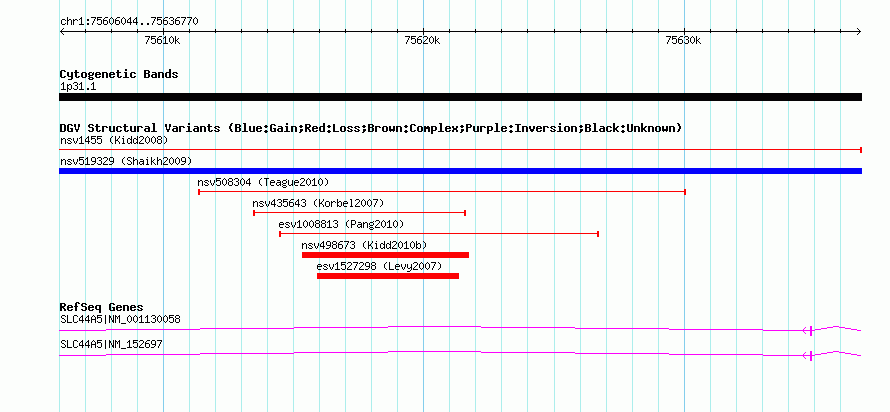This screenshot has width=890, height=412.
Task: Select the SLC44A5 NM_001130058 magenta transcript line
Action: (460, 329)
